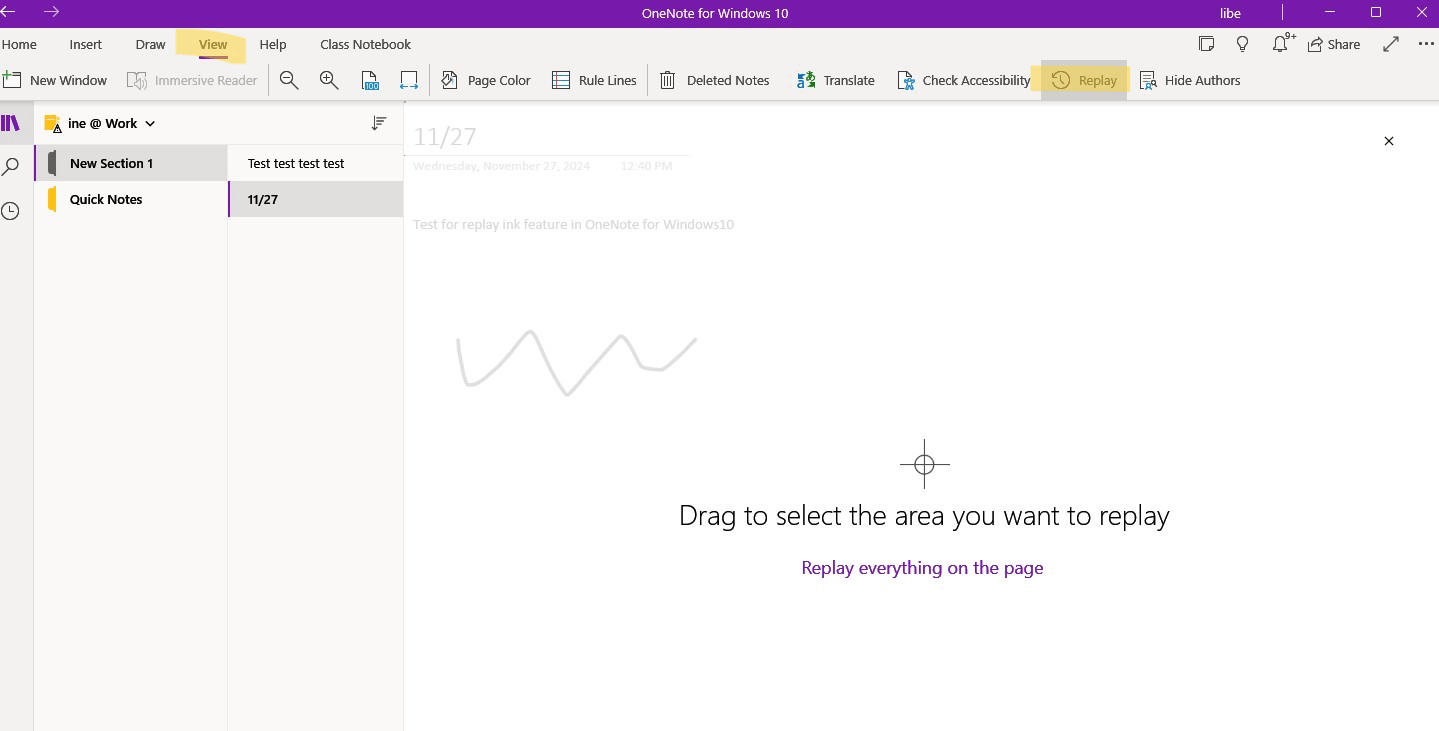The image size is (1439, 731).
Task: Open the search icon in sidebar
Action: [x=11, y=167]
